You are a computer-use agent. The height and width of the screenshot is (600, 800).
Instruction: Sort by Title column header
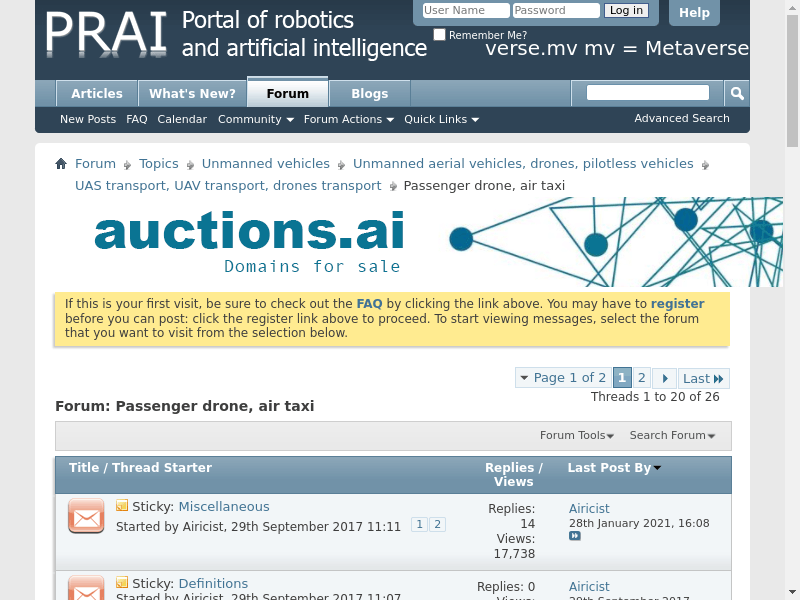84,468
